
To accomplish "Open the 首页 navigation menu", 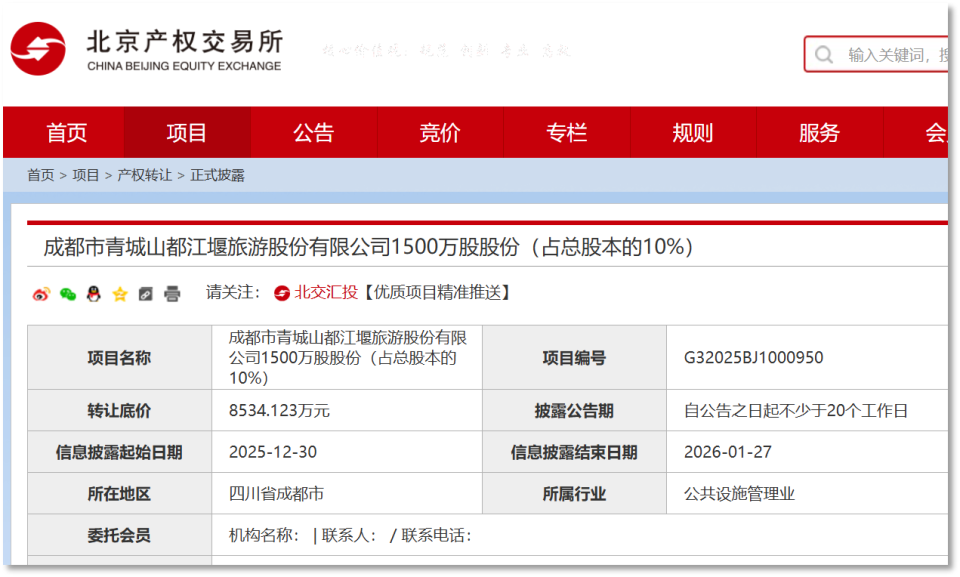I will pos(66,131).
